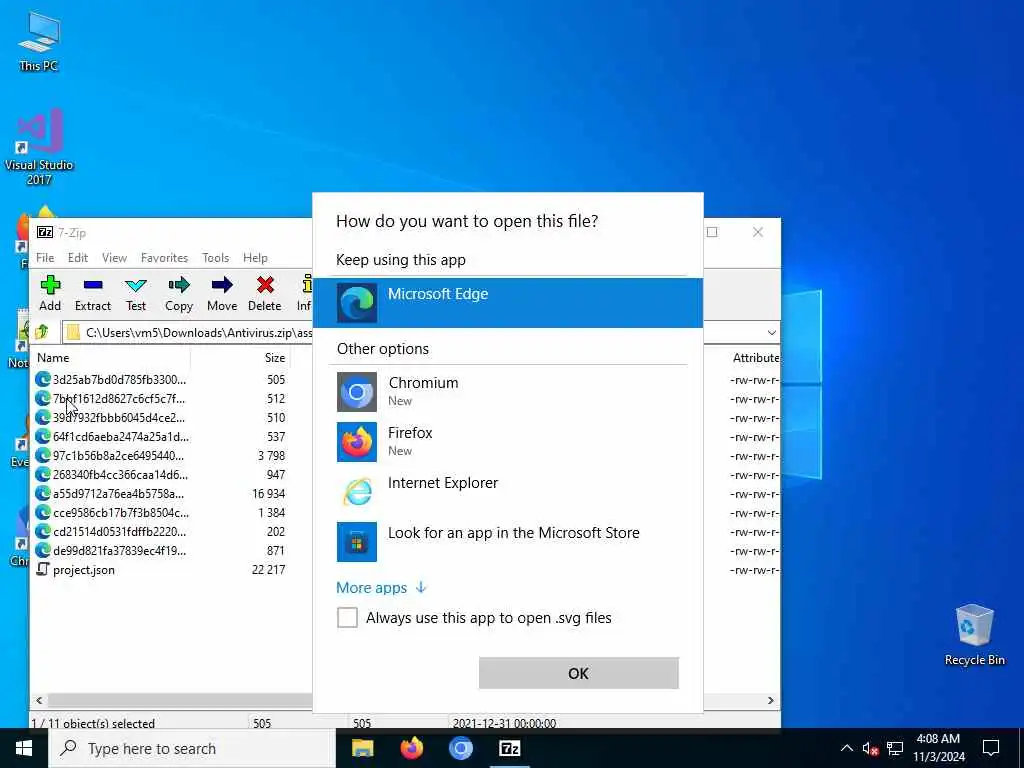1024x768 pixels.
Task: Choose Chromium to open the file
Action: 508,392
